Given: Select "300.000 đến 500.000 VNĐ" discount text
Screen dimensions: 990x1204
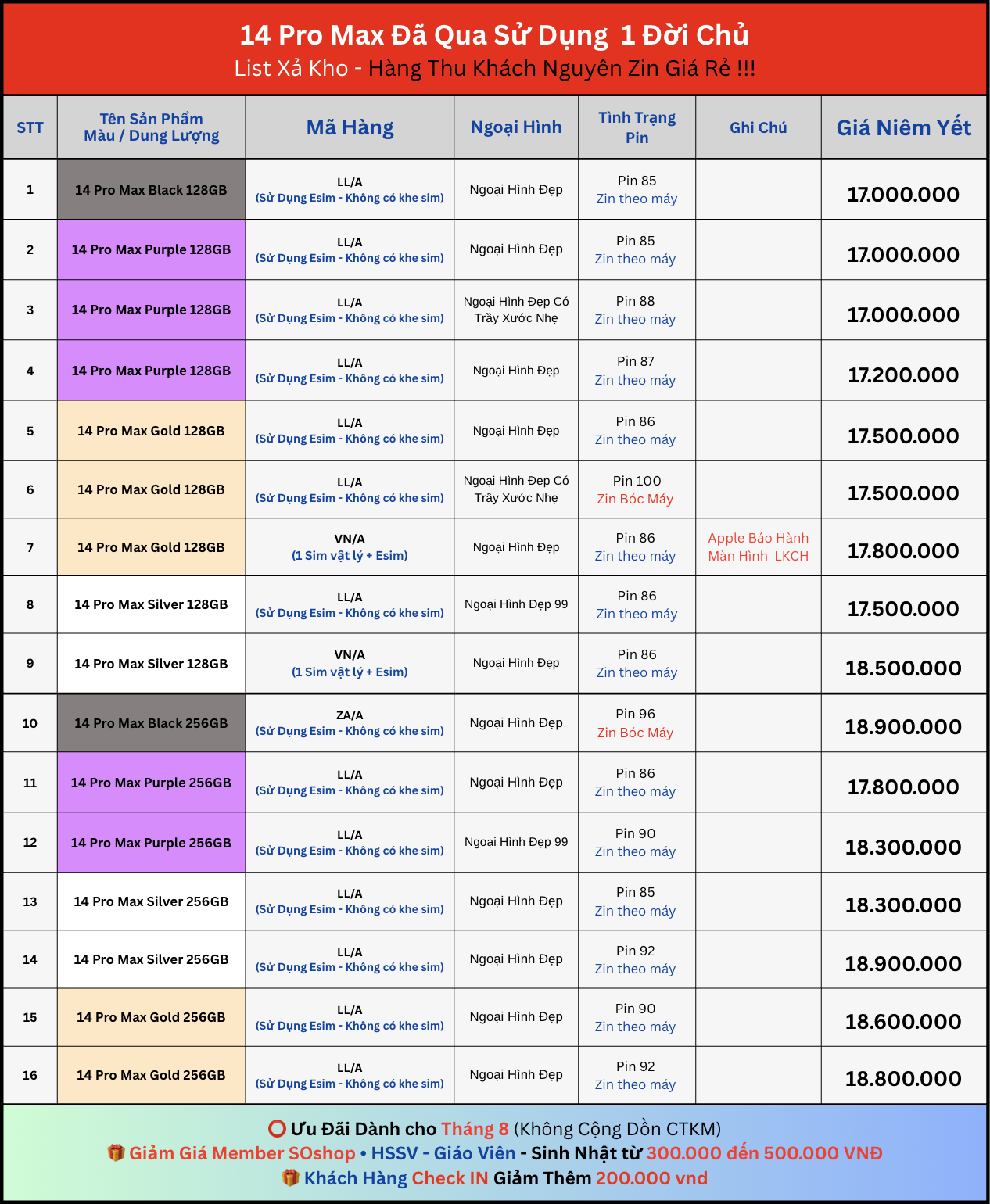Looking at the screenshot, I should pos(764,1153).
